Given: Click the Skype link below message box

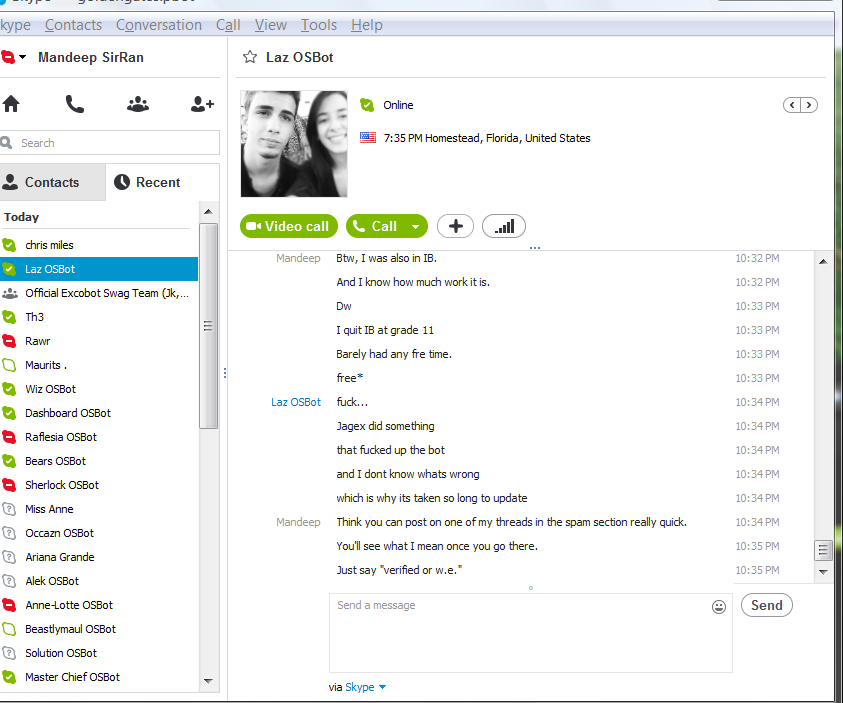Looking at the screenshot, I should (360, 687).
